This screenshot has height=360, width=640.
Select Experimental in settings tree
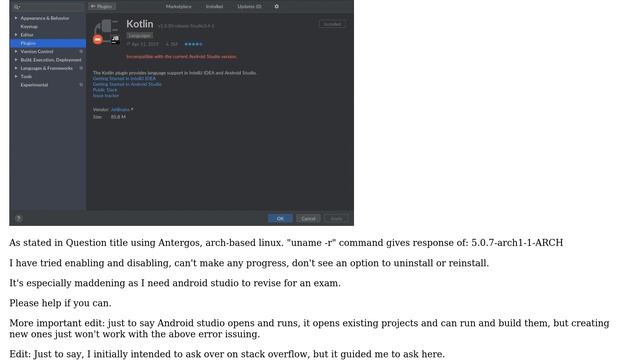point(34,85)
